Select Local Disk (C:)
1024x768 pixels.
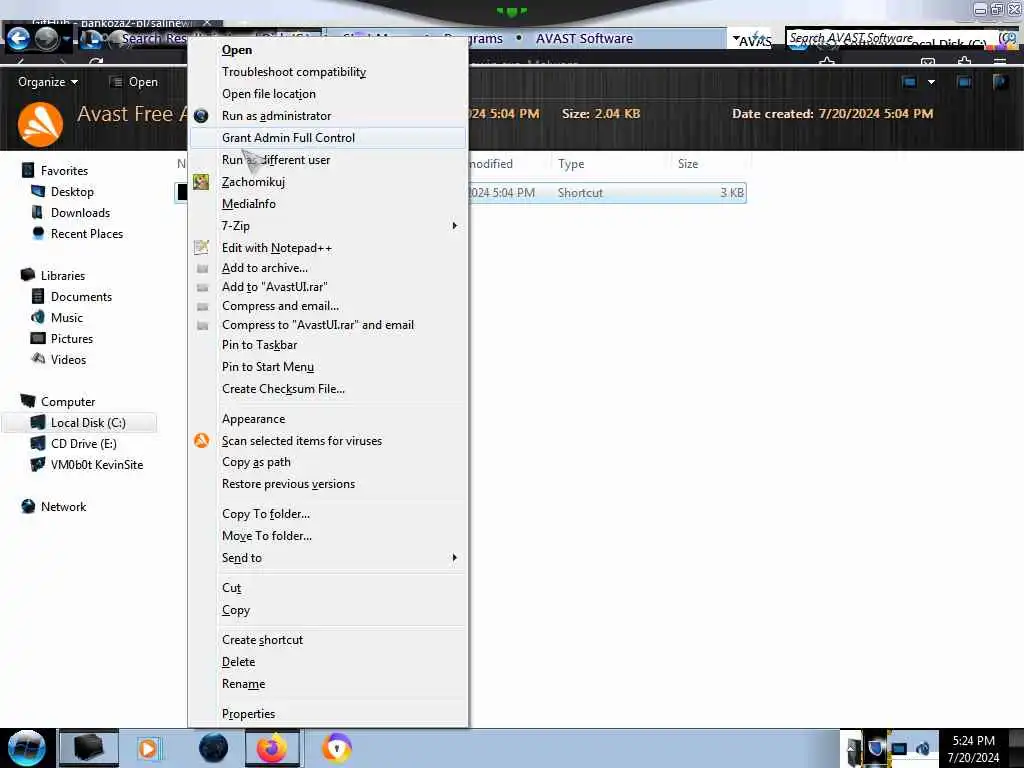[88, 423]
